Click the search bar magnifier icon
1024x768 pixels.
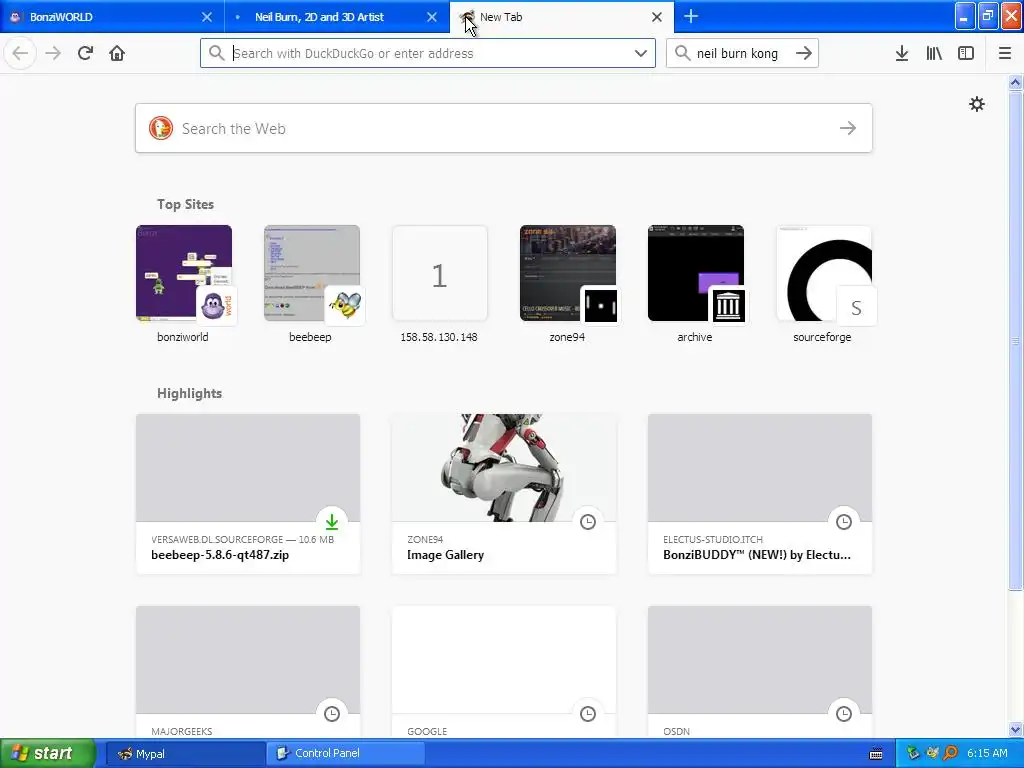682,53
